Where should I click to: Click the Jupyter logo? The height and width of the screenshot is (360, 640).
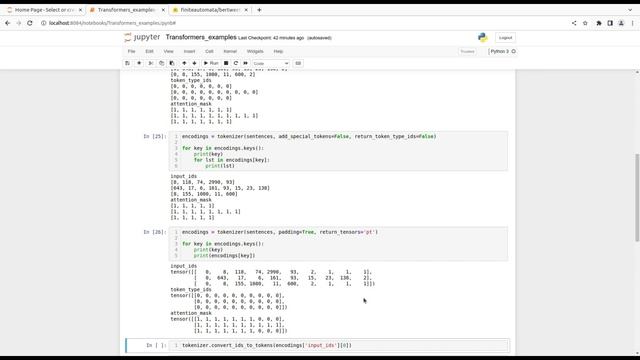point(142,37)
